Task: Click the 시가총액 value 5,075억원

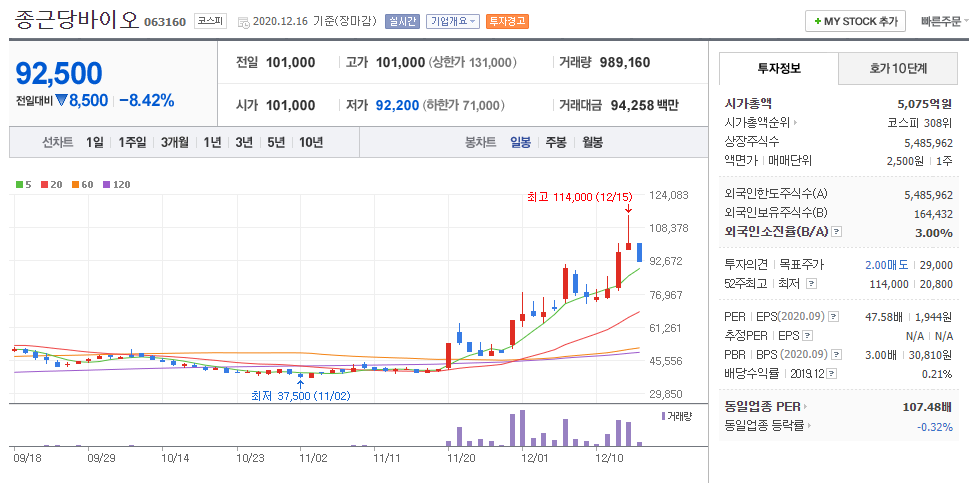Action: [x=925, y=104]
